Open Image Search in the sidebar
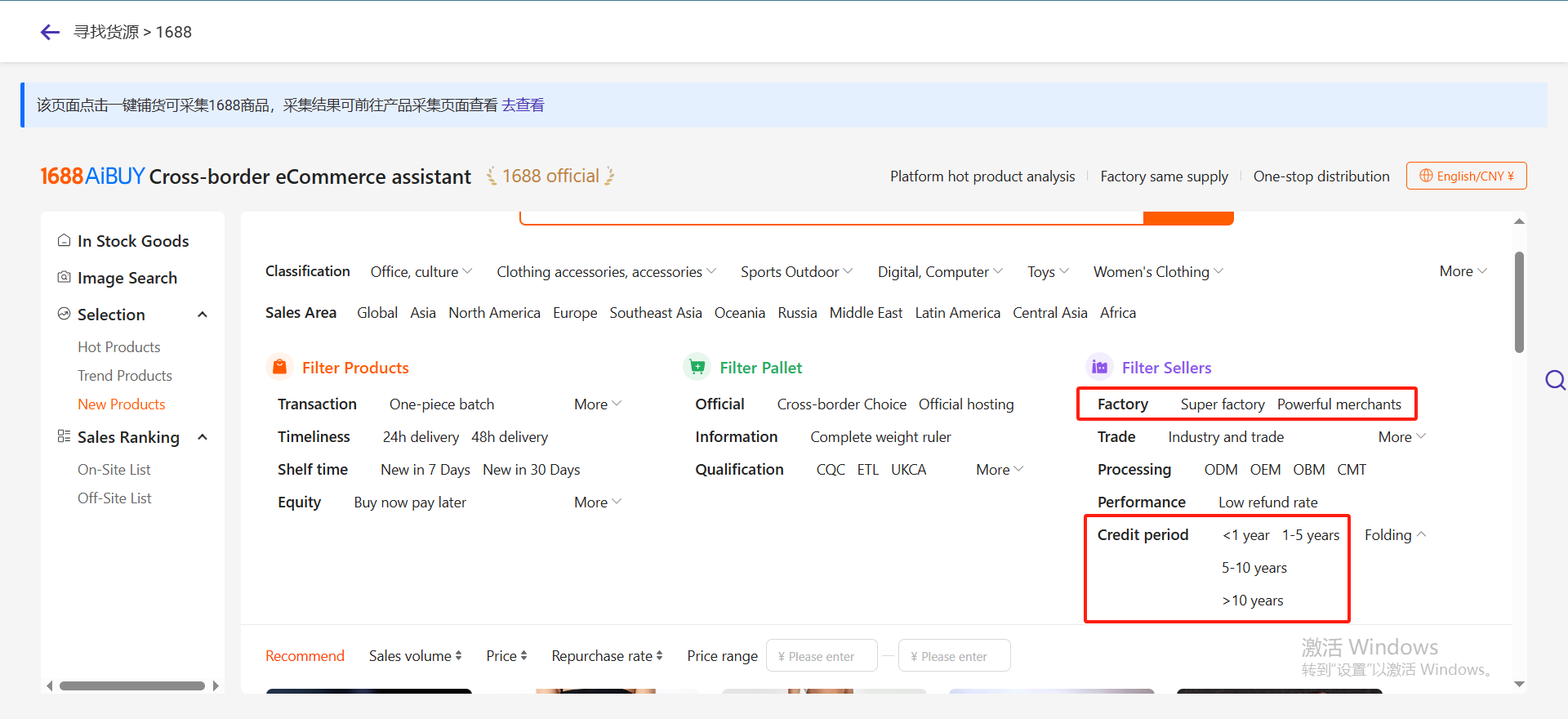Screen dimensions: 1568x719 127,278
